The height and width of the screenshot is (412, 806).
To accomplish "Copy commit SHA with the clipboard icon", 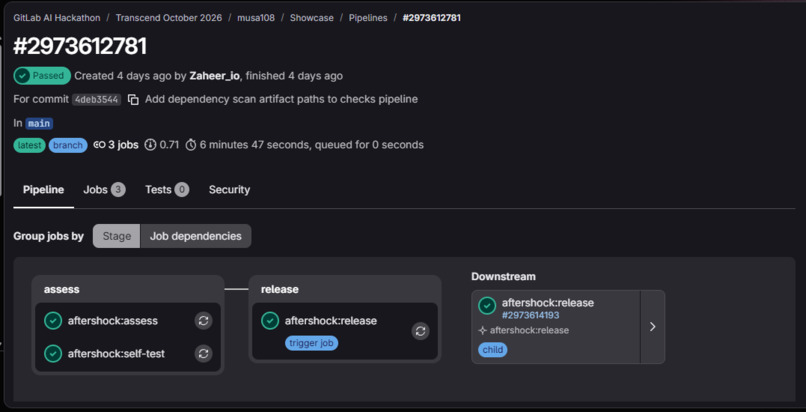I will click(x=133, y=100).
